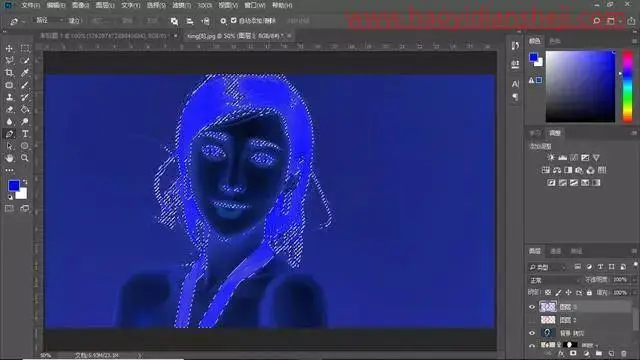
Task: Select the Clone Stamp tool
Action: 9,97
